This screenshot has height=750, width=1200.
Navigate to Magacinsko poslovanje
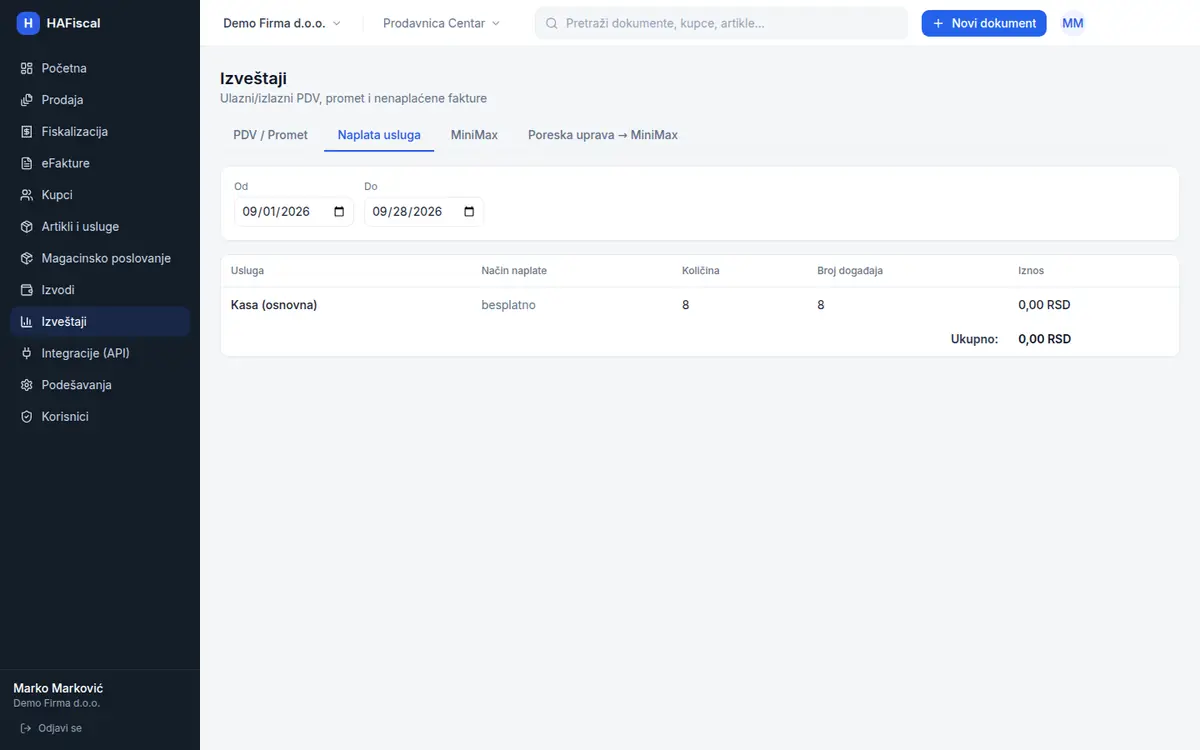click(100, 258)
